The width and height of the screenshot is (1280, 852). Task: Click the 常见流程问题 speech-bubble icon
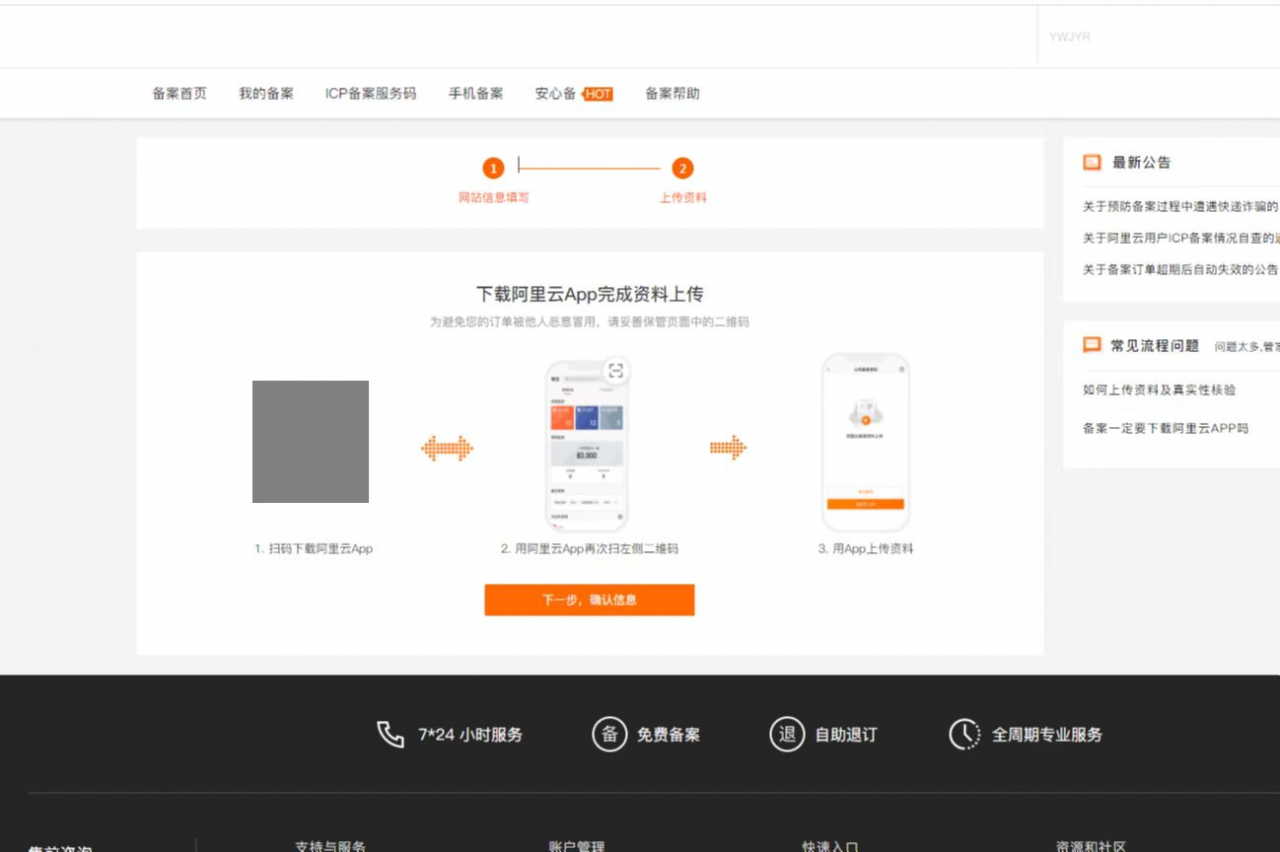(x=1092, y=346)
